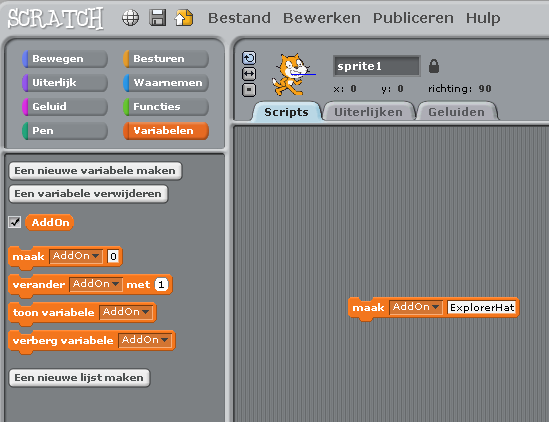This screenshot has width=549, height=422.
Task: Click Een nieuwe lijst maken button
Action: pos(79,378)
